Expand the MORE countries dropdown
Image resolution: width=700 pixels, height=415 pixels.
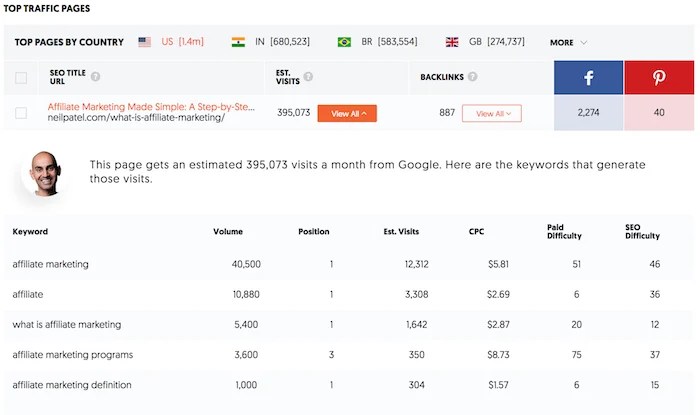[568, 43]
